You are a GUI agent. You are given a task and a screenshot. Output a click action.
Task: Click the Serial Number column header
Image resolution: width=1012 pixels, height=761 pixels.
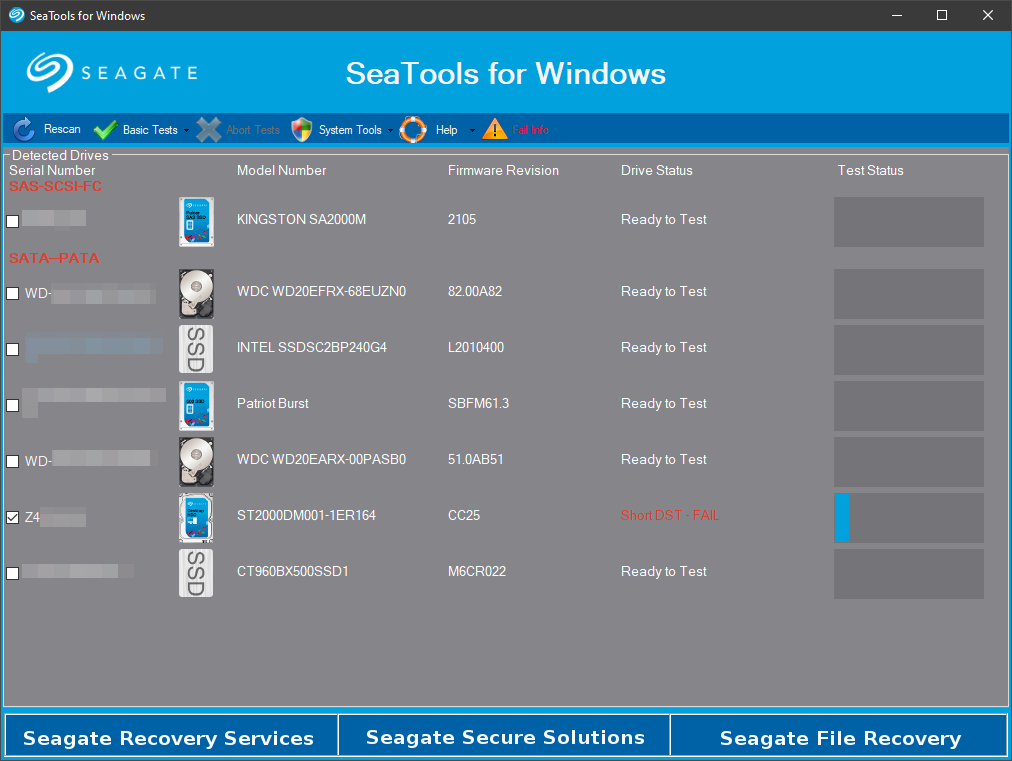52,170
